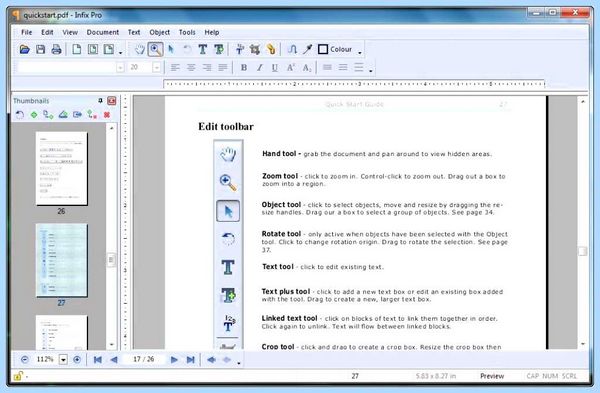This screenshot has width=600, height=393.
Task: Print the document using the printer icon
Action: tap(56, 49)
